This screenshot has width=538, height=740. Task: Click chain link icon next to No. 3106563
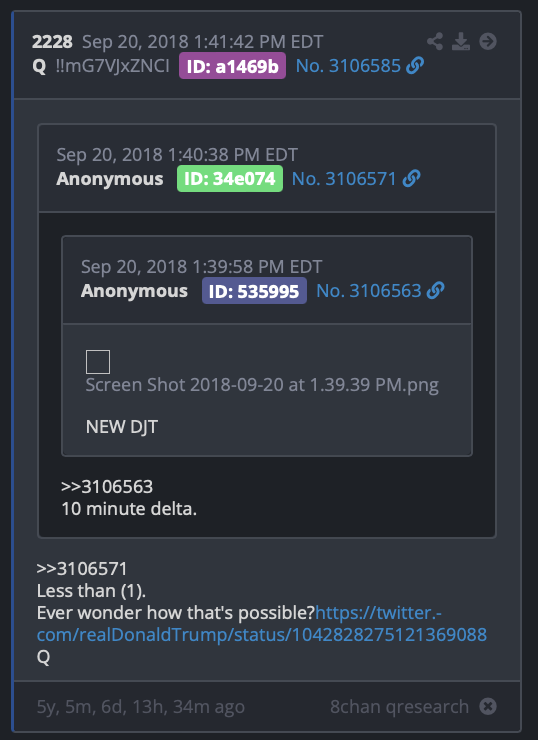(x=435, y=290)
